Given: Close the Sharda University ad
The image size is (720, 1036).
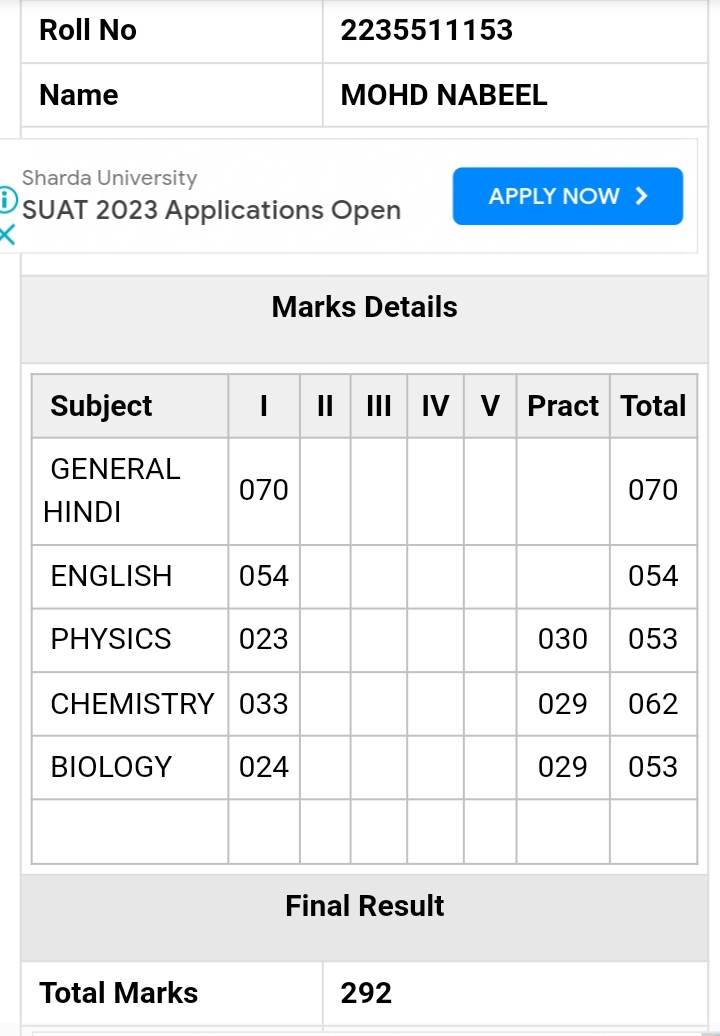Looking at the screenshot, I should pyautogui.click(x=7, y=235).
